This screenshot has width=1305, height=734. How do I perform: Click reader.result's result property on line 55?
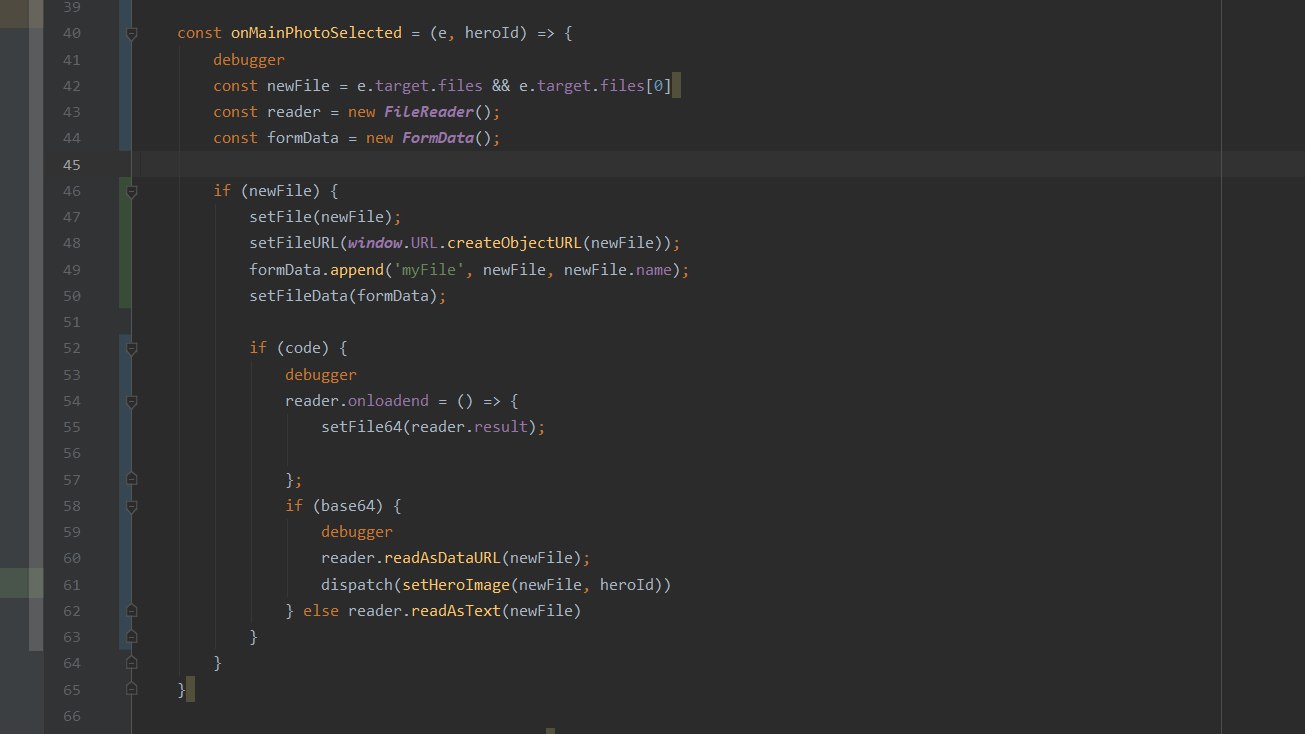[500, 427]
